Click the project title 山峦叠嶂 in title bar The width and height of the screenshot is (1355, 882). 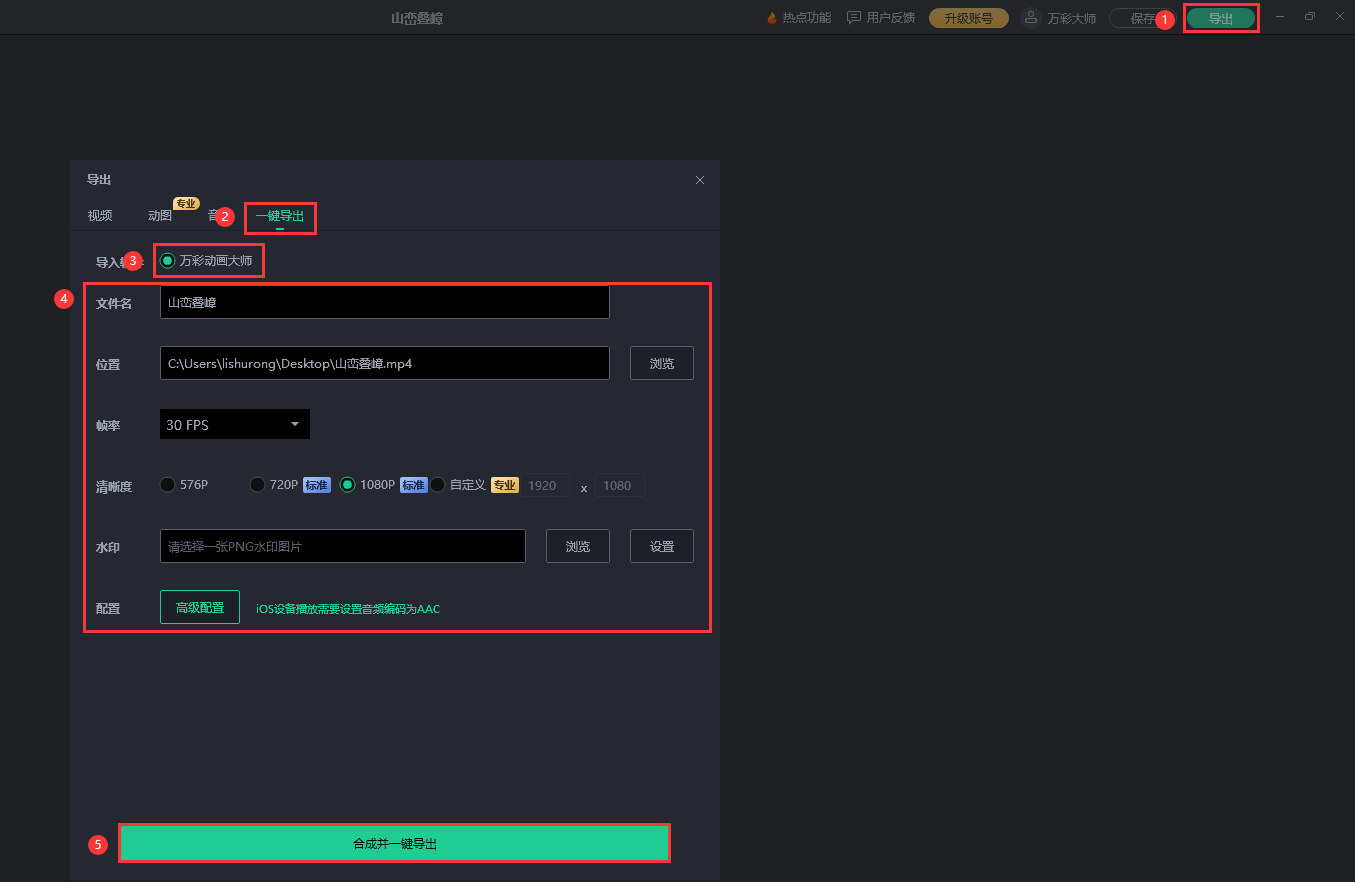[x=417, y=18]
